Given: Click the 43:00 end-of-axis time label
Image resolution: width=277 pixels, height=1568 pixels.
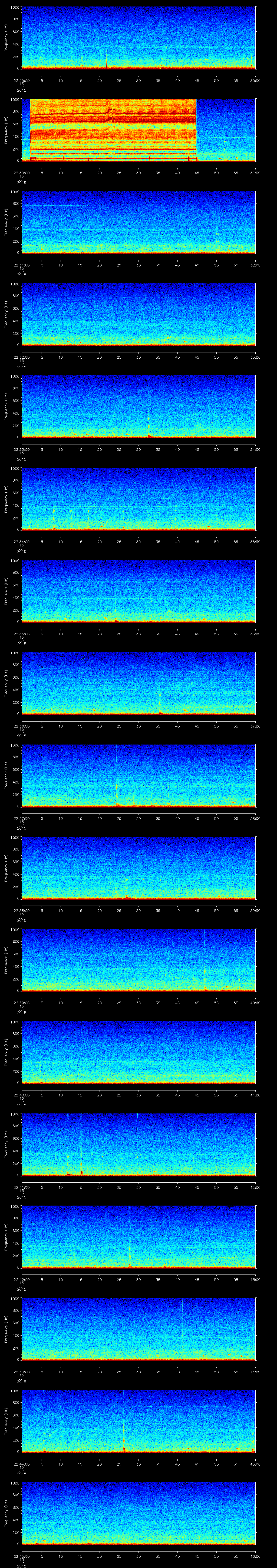Looking at the screenshot, I should [x=255, y=1279].
